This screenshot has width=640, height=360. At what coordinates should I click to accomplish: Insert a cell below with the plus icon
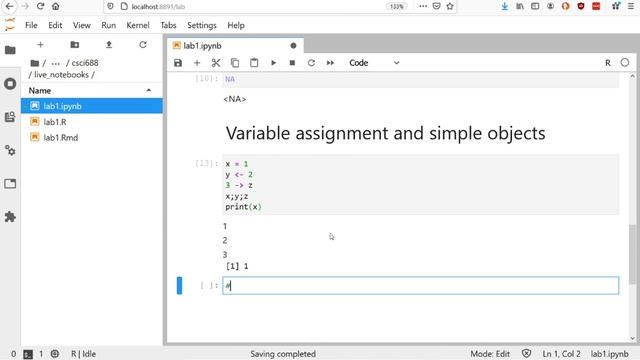[x=197, y=63]
